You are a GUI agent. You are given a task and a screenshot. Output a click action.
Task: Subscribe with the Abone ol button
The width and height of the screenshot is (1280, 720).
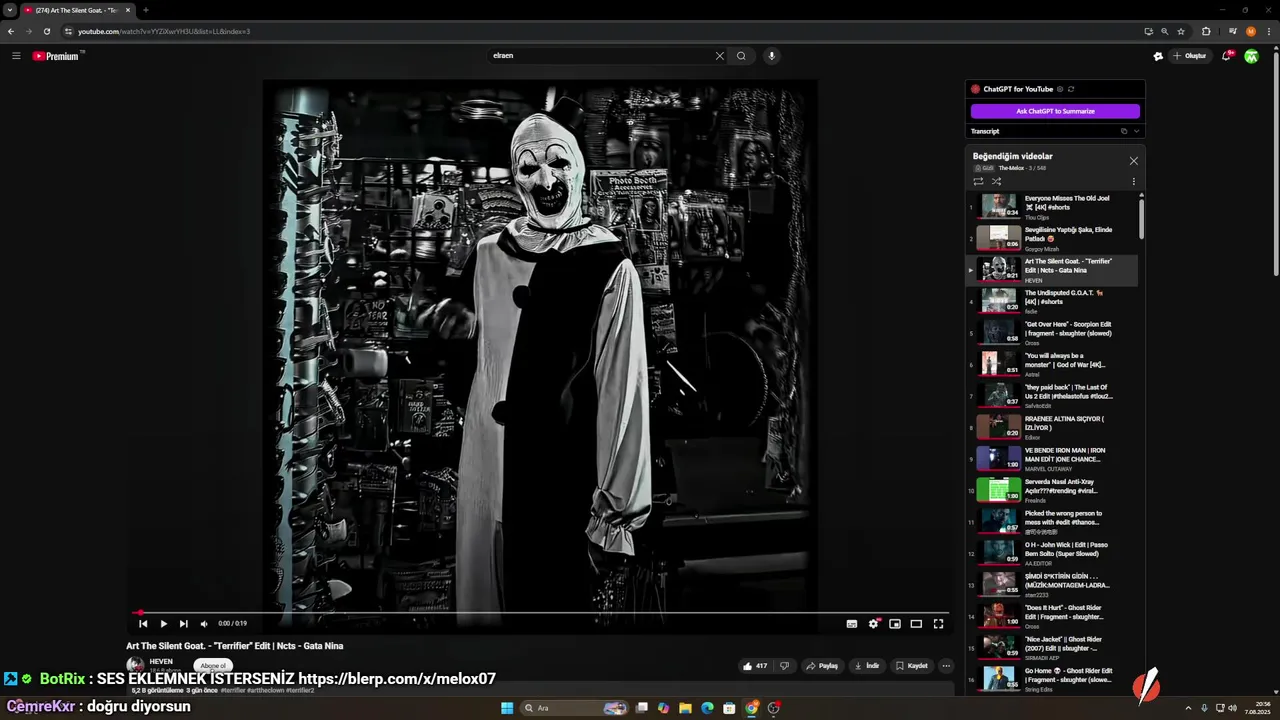click(x=214, y=666)
